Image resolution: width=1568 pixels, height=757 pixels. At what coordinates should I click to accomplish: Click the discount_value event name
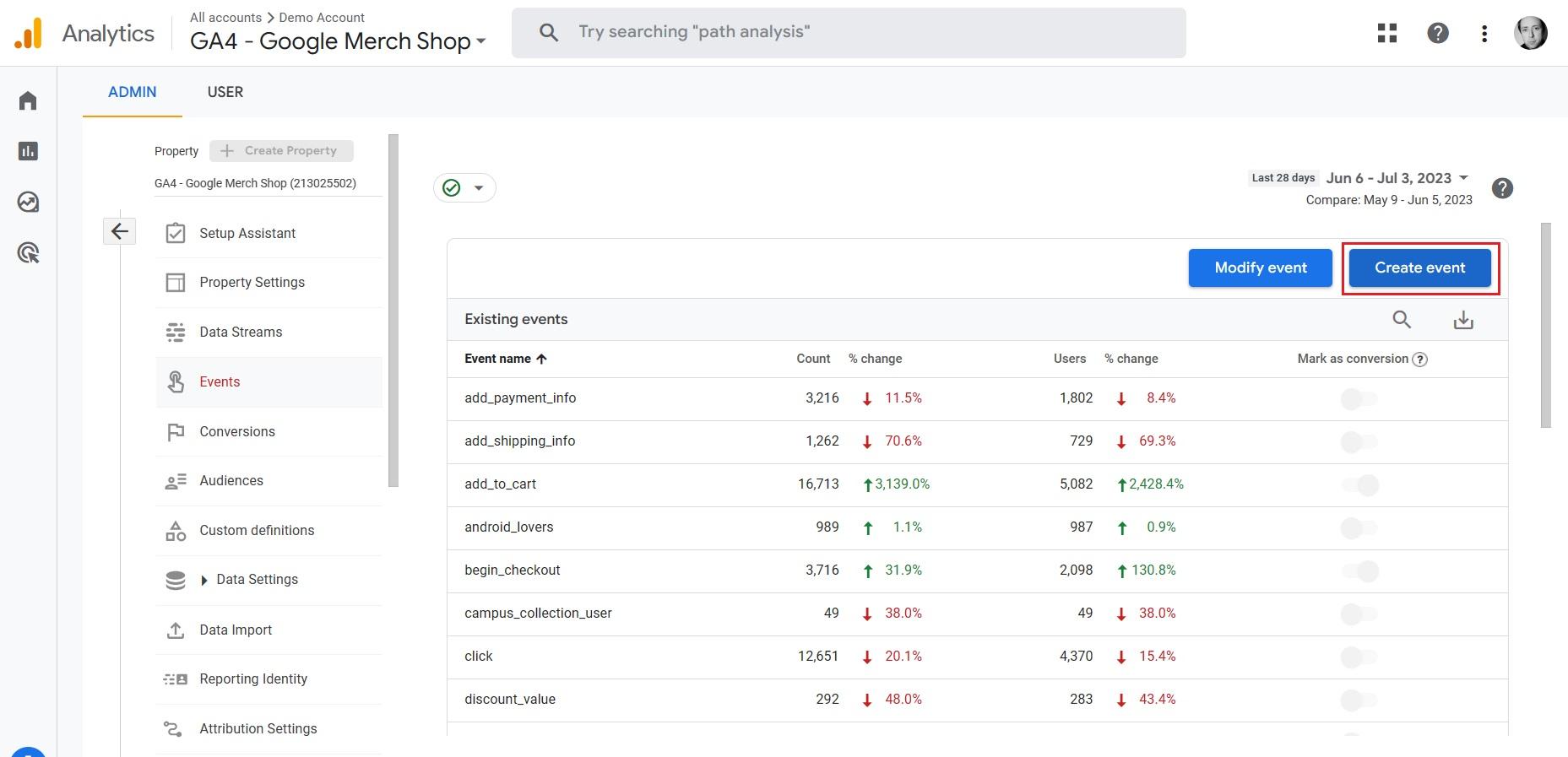(x=510, y=700)
